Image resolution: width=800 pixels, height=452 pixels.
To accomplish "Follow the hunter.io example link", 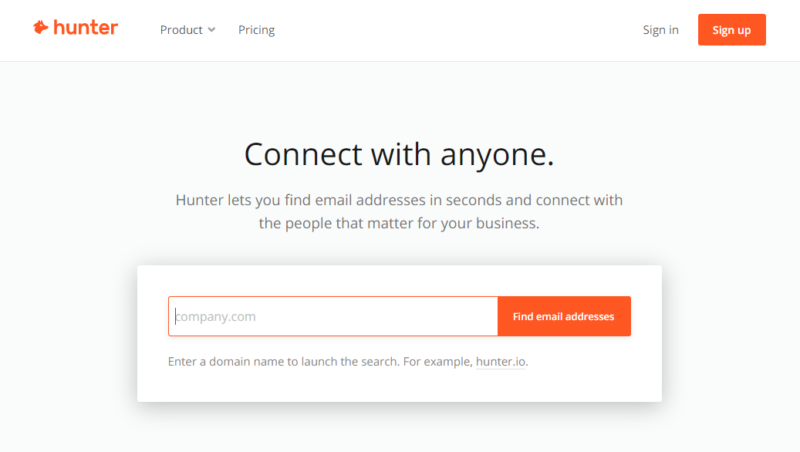I will click(x=500, y=361).
